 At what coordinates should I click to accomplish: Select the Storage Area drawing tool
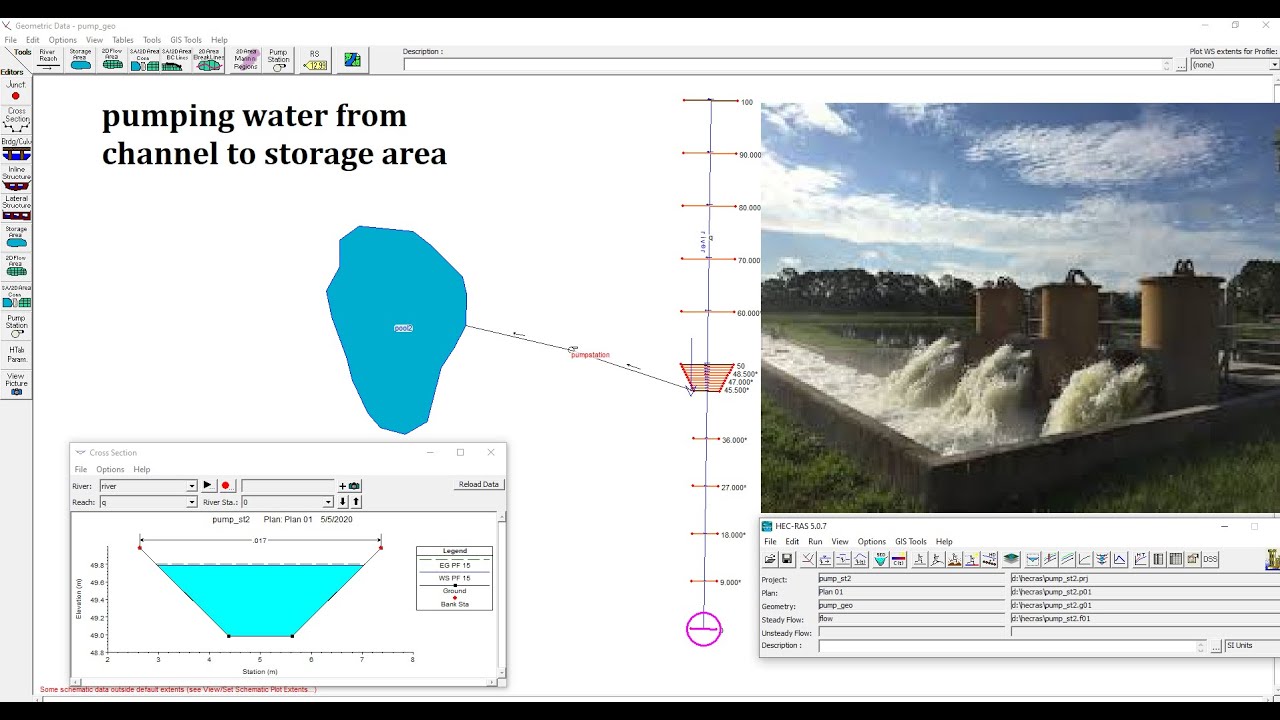(x=80, y=59)
